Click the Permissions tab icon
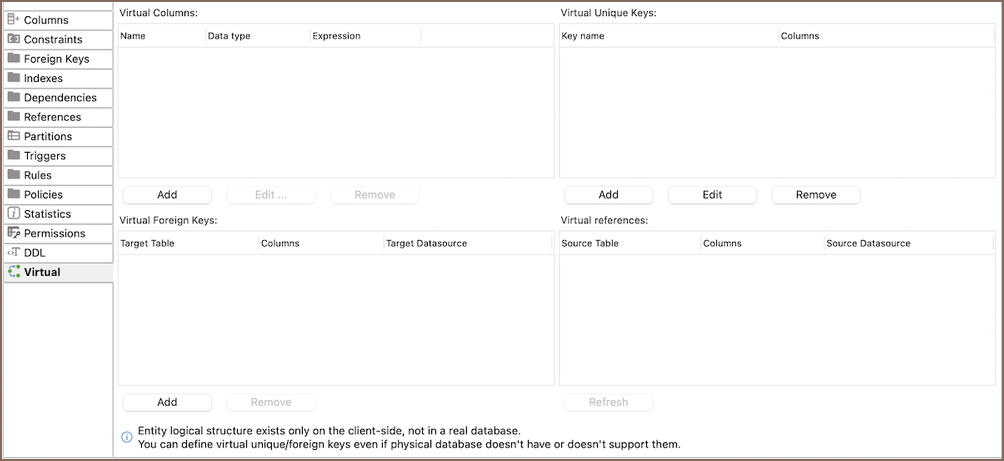The image size is (1004, 461). pos(14,233)
